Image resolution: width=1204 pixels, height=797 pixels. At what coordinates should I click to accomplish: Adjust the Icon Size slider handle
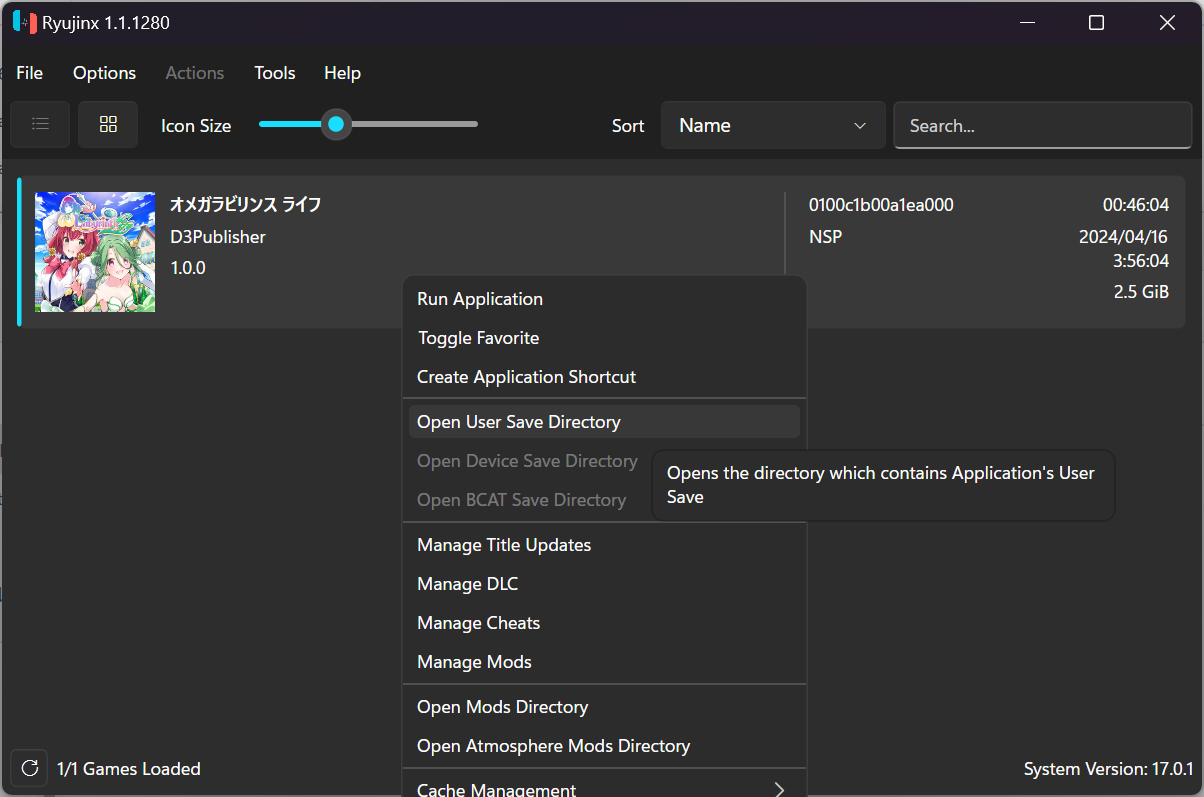pos(336,124)
